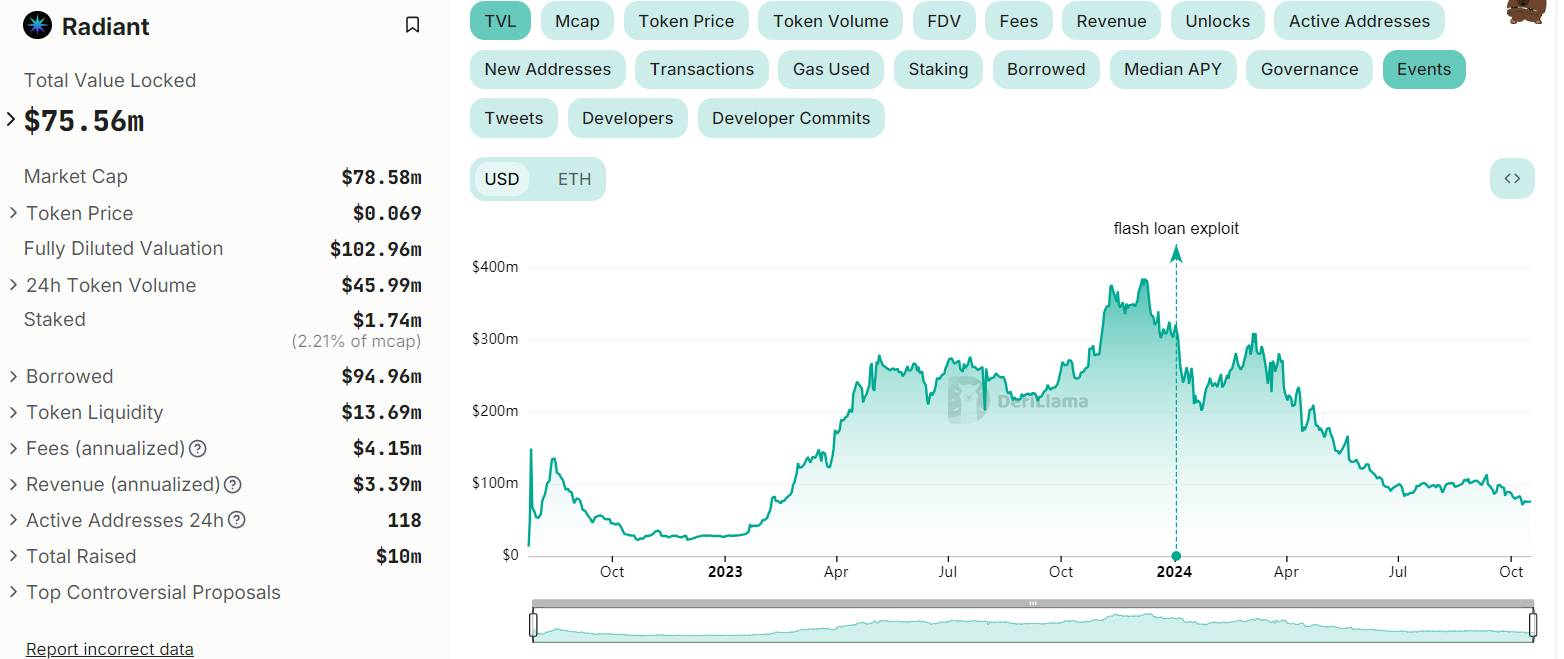This screenshot has height=659, width=1564.
Task: Bookmark the Radiant protocol
Action: point(412,25)
